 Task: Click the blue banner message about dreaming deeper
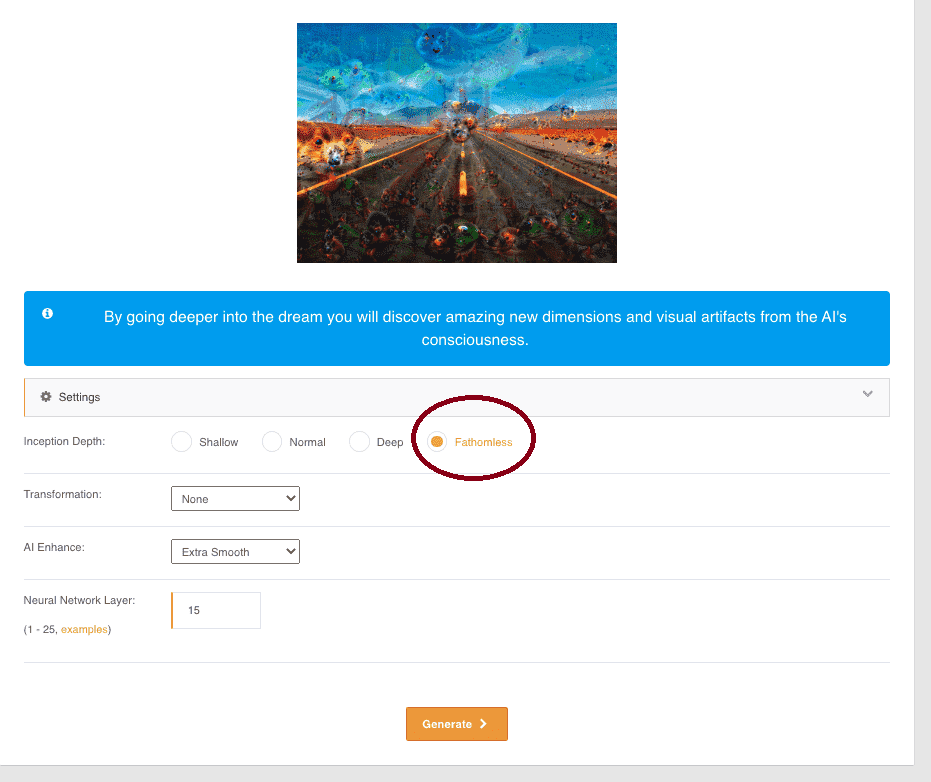click(475, 328)
